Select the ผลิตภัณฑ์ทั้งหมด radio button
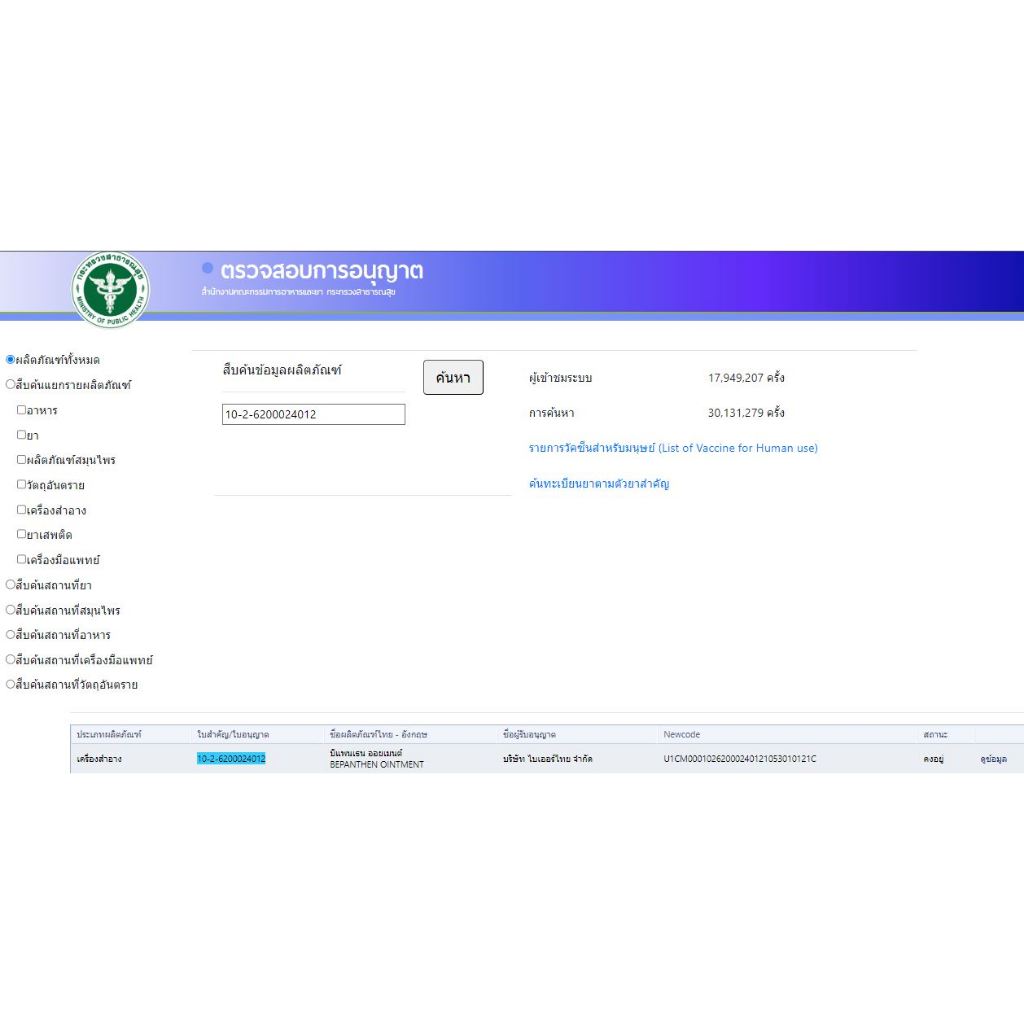Image resolution: width=1024 pixels, height=1024 pixels. pyautogui.click(x=11, y=360)
